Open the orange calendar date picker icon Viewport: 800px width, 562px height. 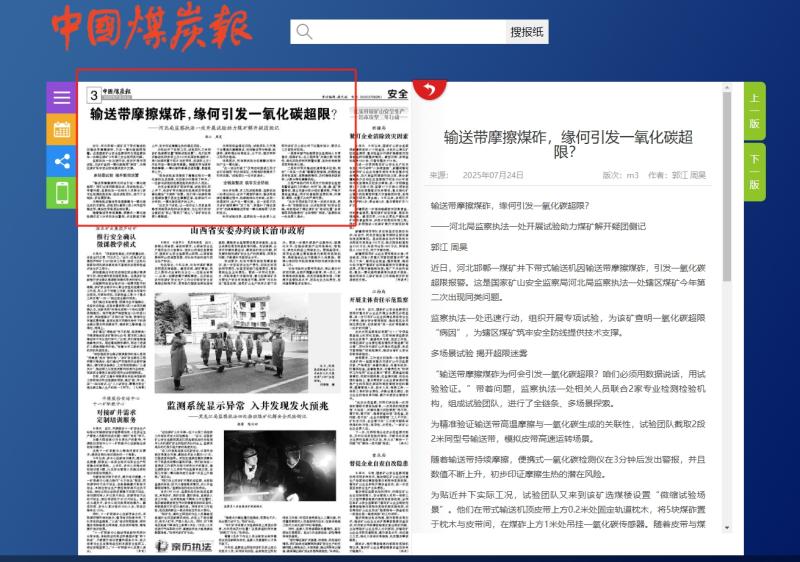62,129
